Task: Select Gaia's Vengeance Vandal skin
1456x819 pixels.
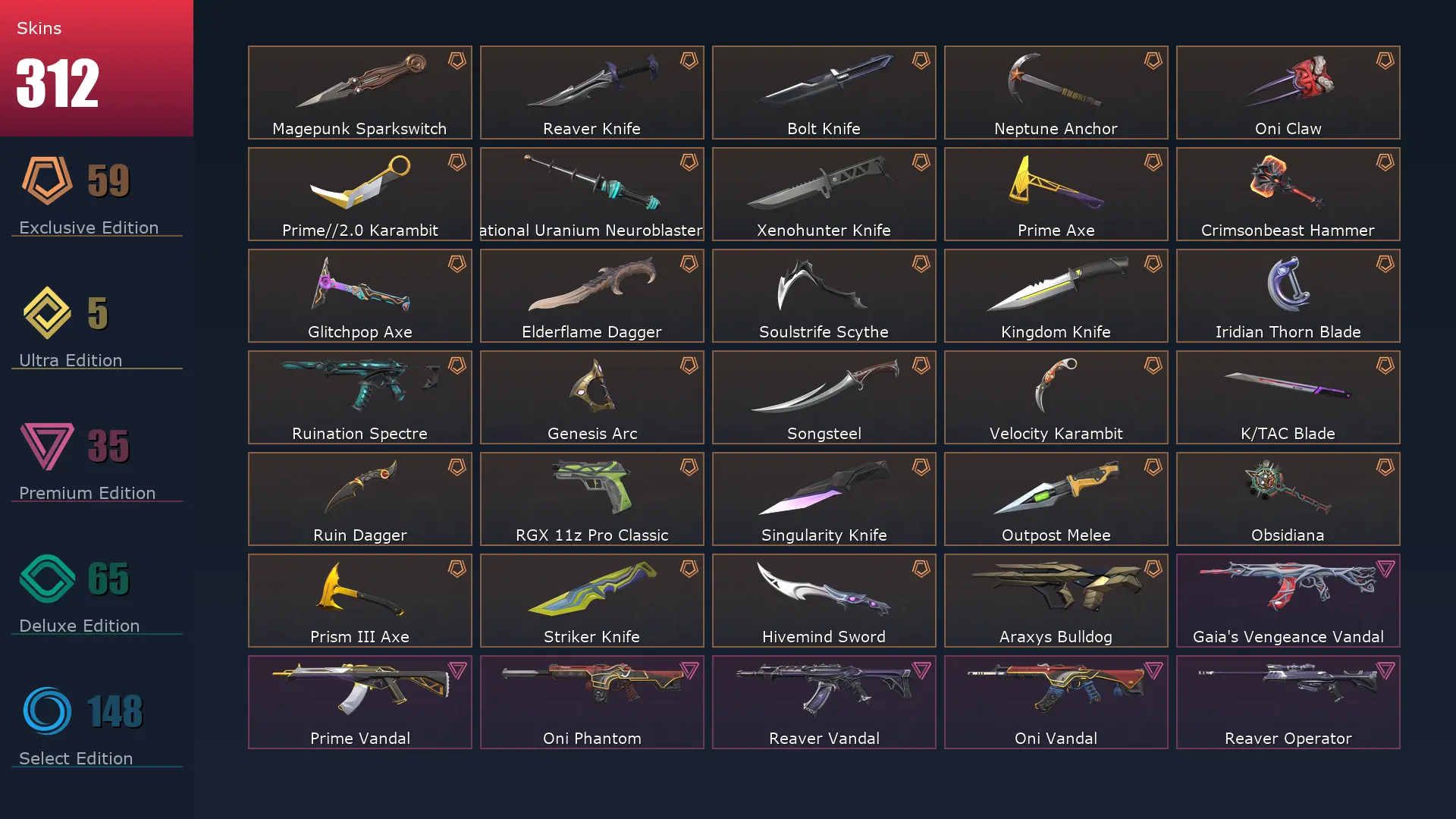Action: tap(1288, 601)
